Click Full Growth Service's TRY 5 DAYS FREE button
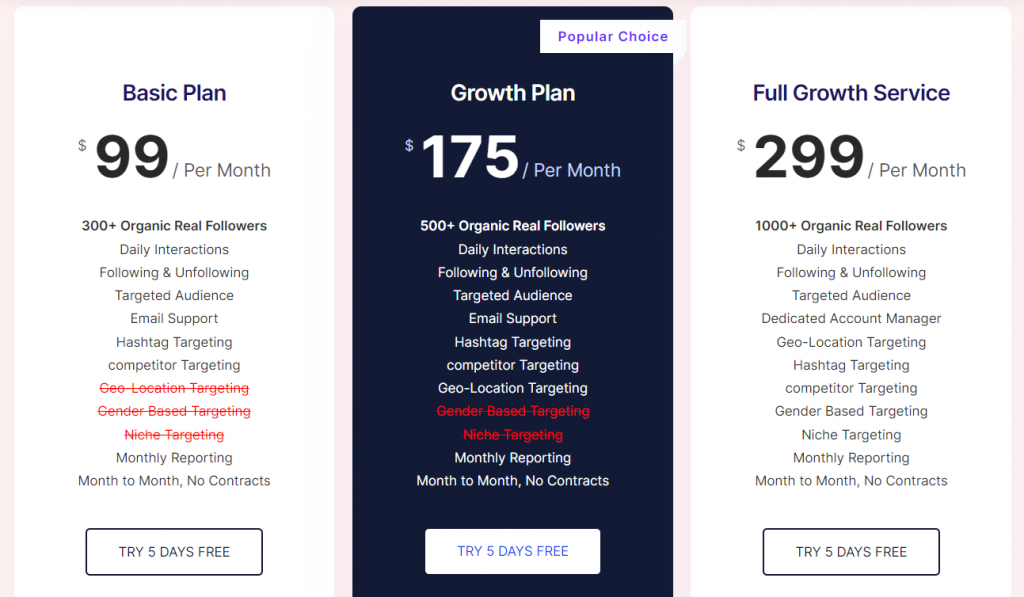 851,552
